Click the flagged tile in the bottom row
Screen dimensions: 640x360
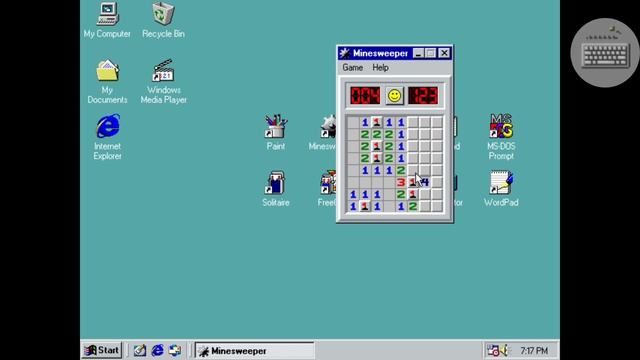point(364,207)
